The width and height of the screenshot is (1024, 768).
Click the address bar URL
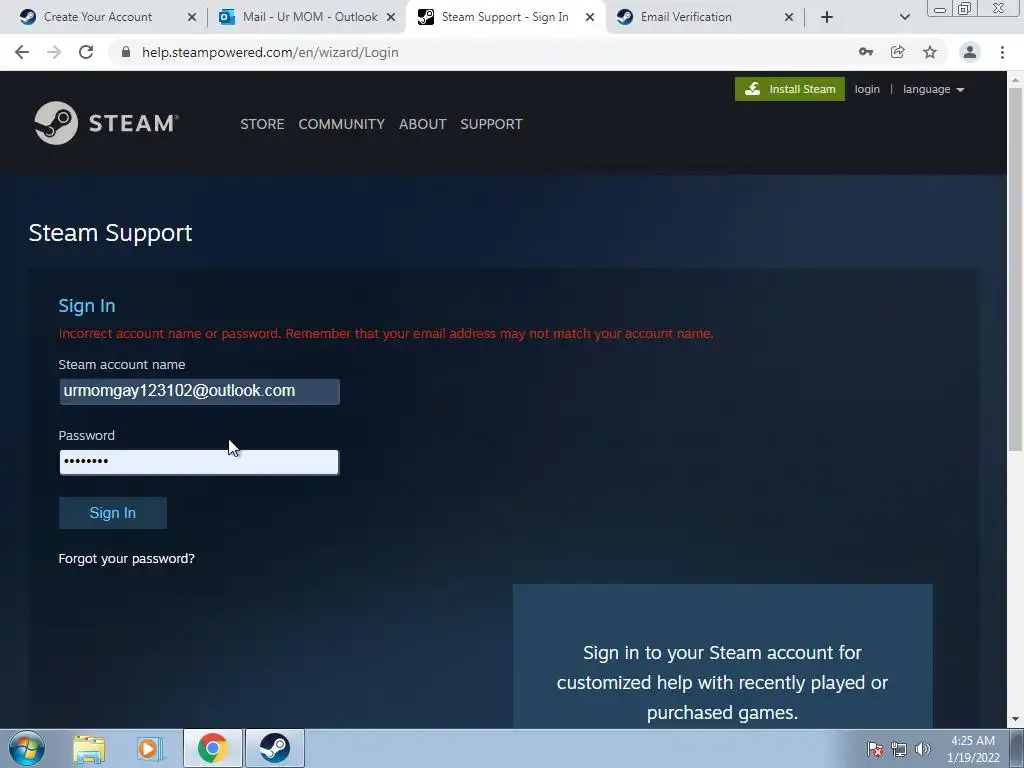click(270, 52)
